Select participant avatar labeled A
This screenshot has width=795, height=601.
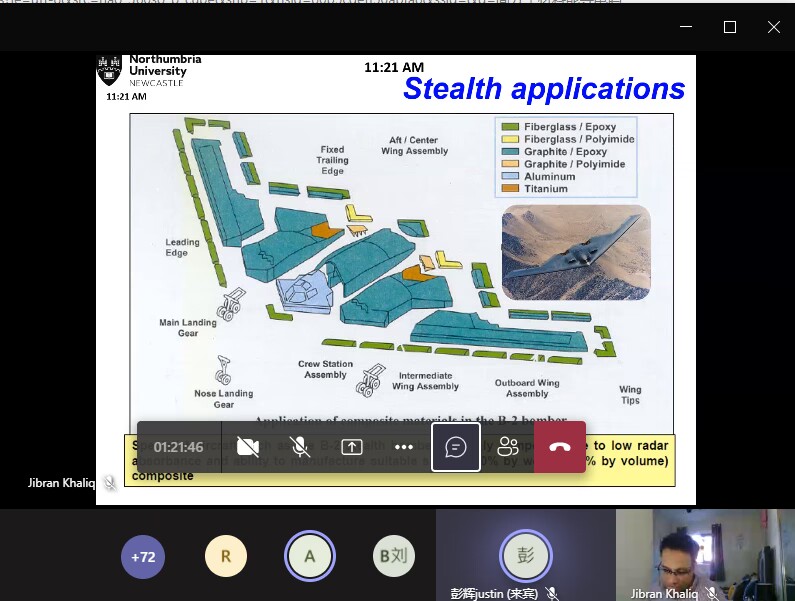310,557
